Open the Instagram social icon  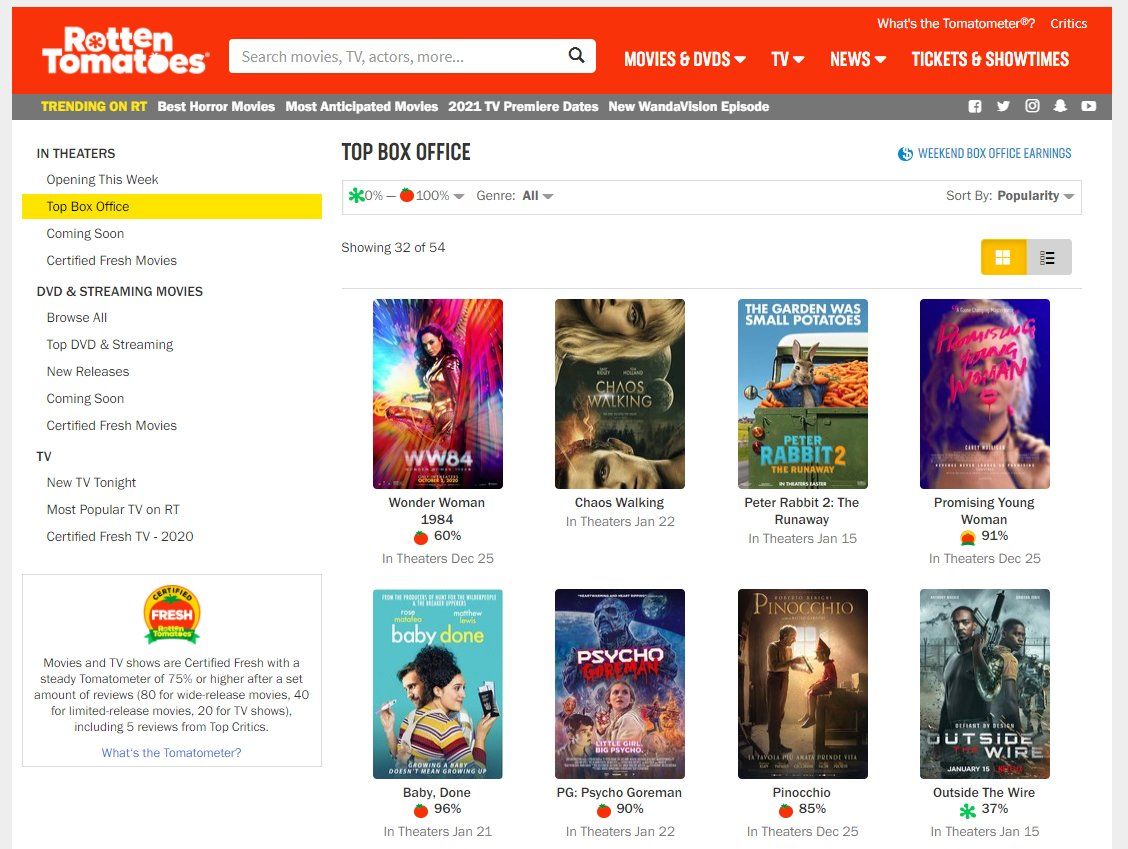[1031, 106]
